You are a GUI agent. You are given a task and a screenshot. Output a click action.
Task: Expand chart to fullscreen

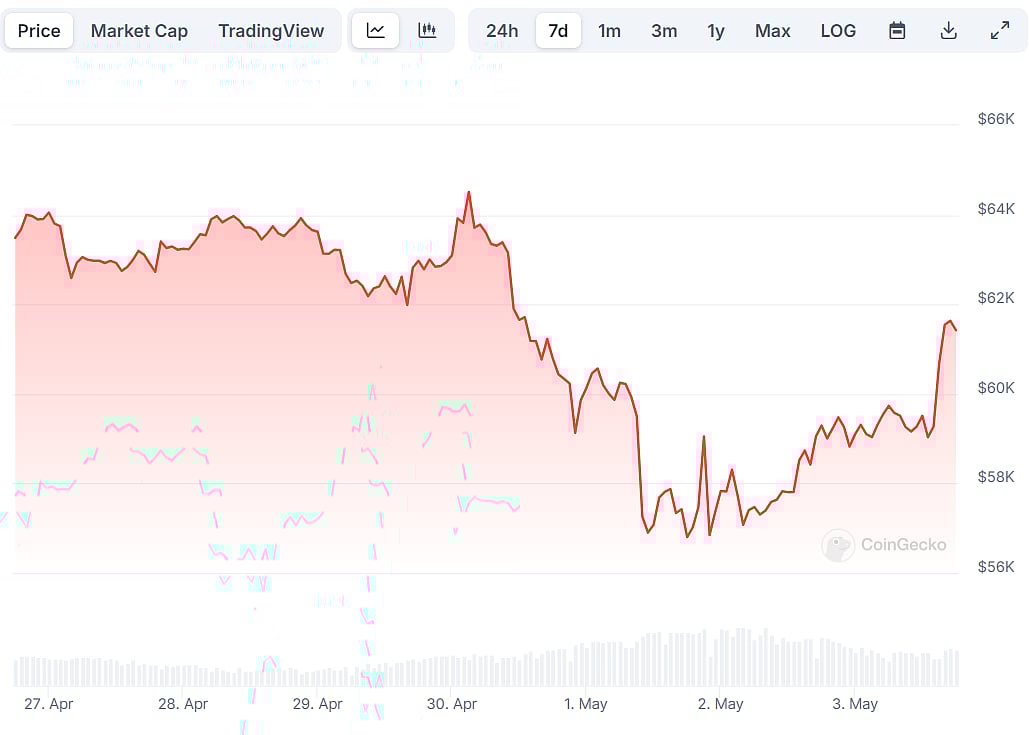coord(999,31)
